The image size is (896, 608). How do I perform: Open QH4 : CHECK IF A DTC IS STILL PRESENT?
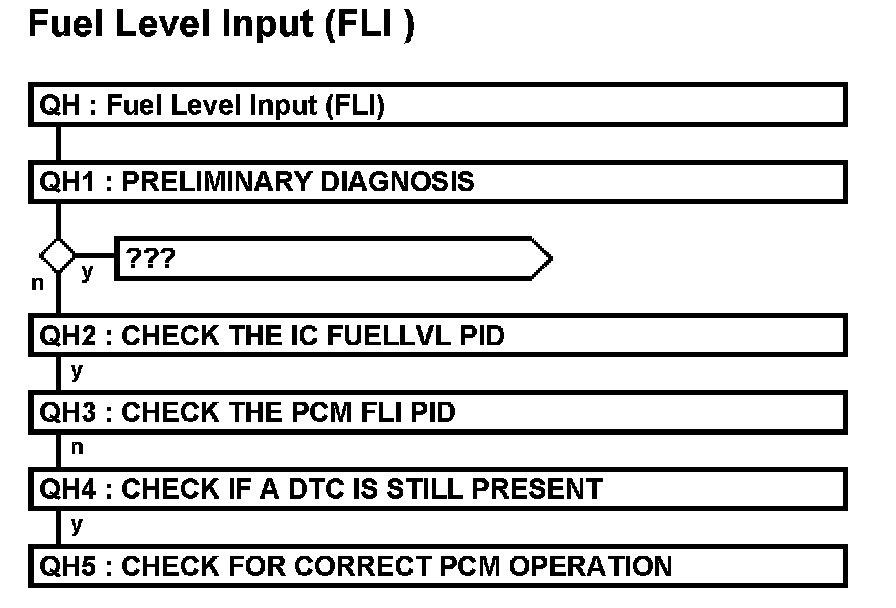438,489
